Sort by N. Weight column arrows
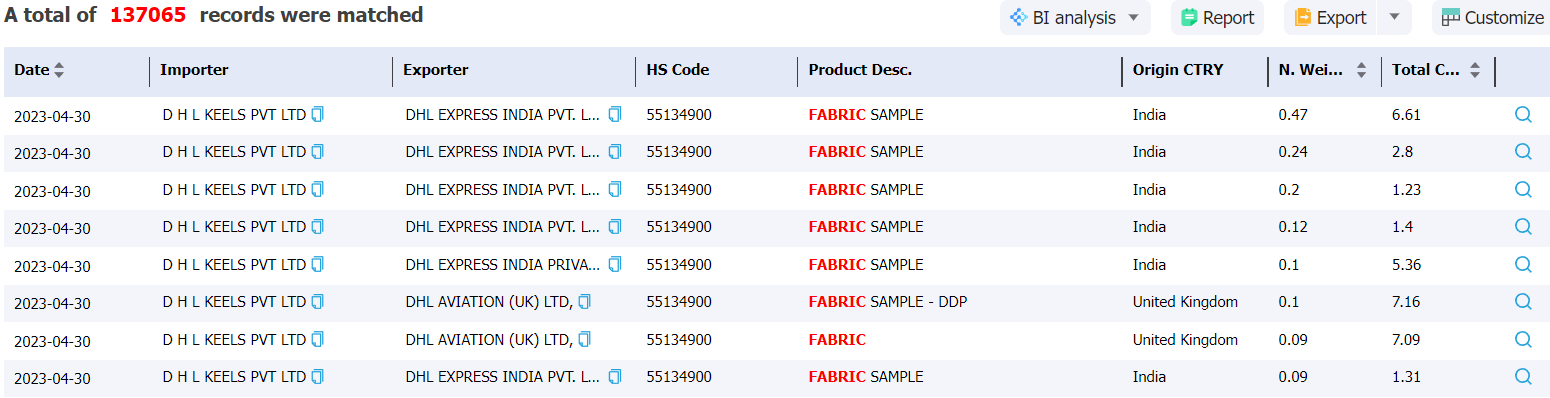Viewport: 1550px width, 398px height. [1361, 70]
